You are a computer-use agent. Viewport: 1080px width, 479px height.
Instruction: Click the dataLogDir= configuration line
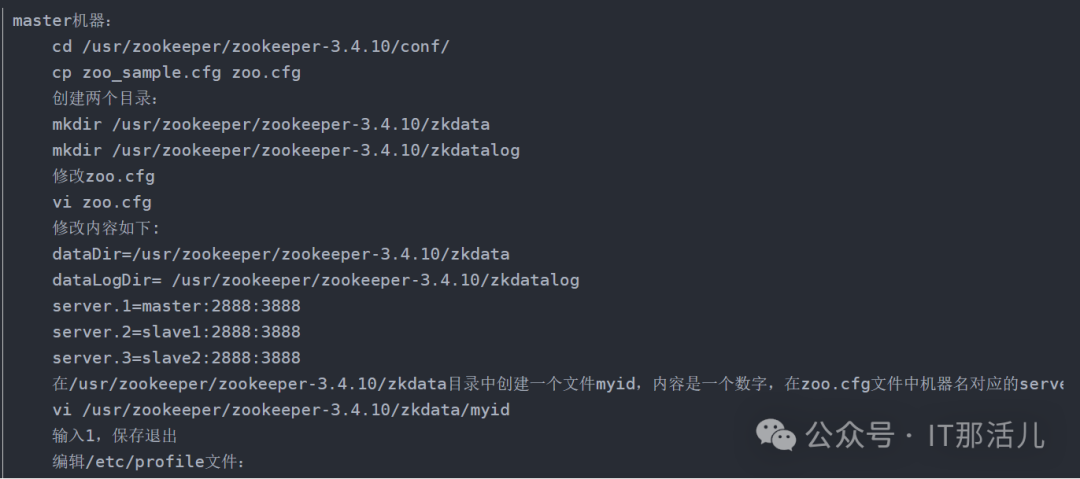315,281
